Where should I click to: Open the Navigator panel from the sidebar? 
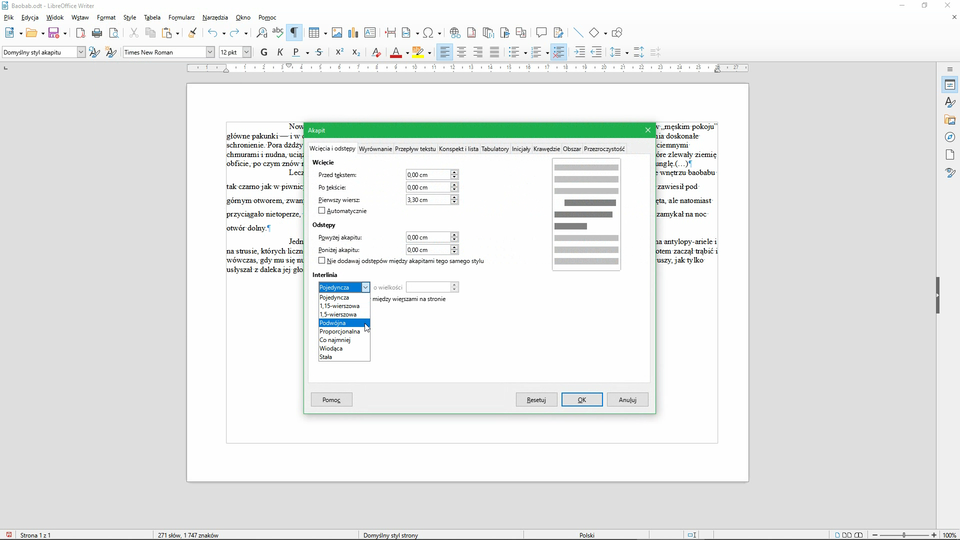point(949,137)
